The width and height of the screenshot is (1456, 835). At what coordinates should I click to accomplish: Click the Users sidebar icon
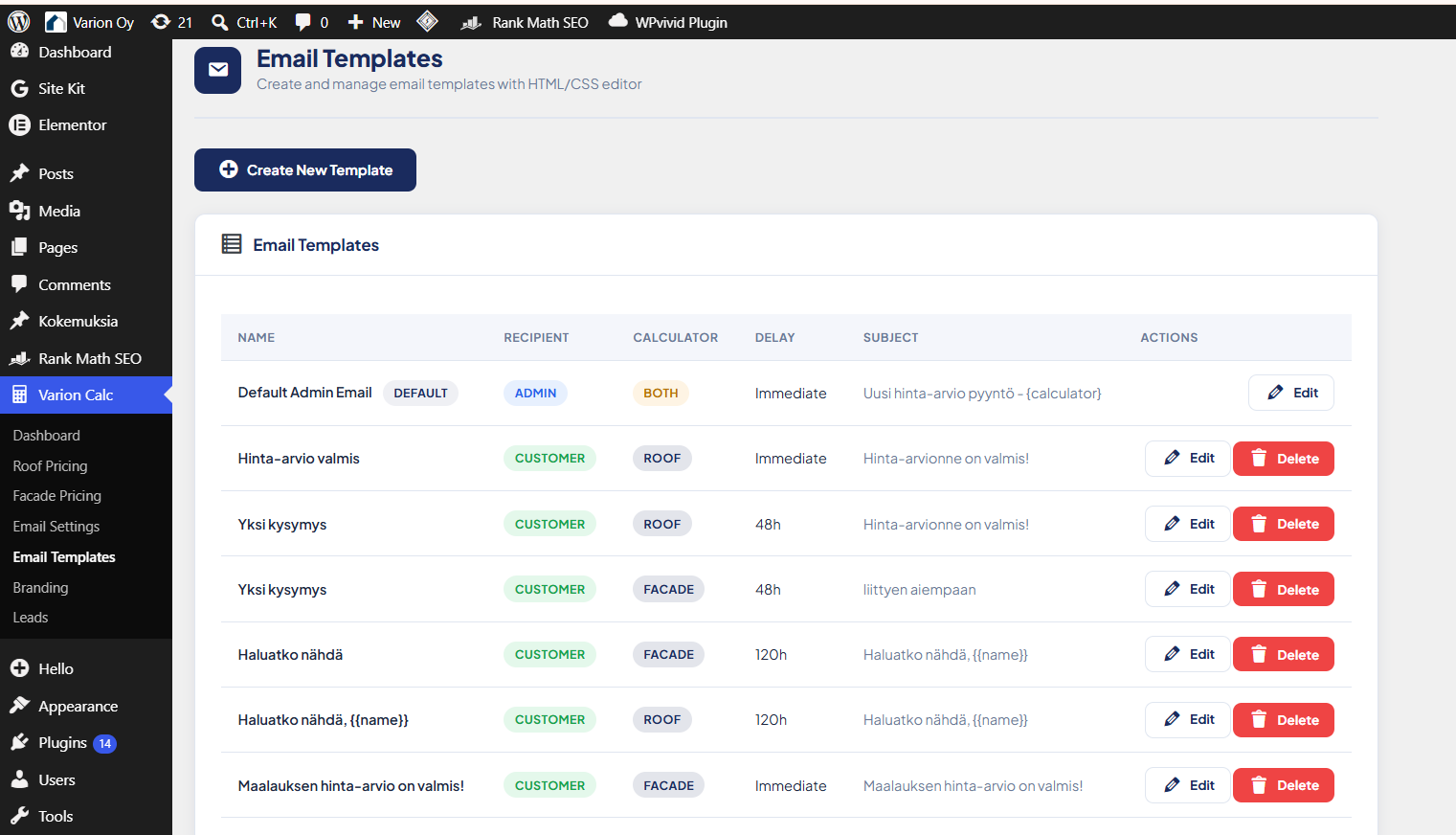pos(19,779)
